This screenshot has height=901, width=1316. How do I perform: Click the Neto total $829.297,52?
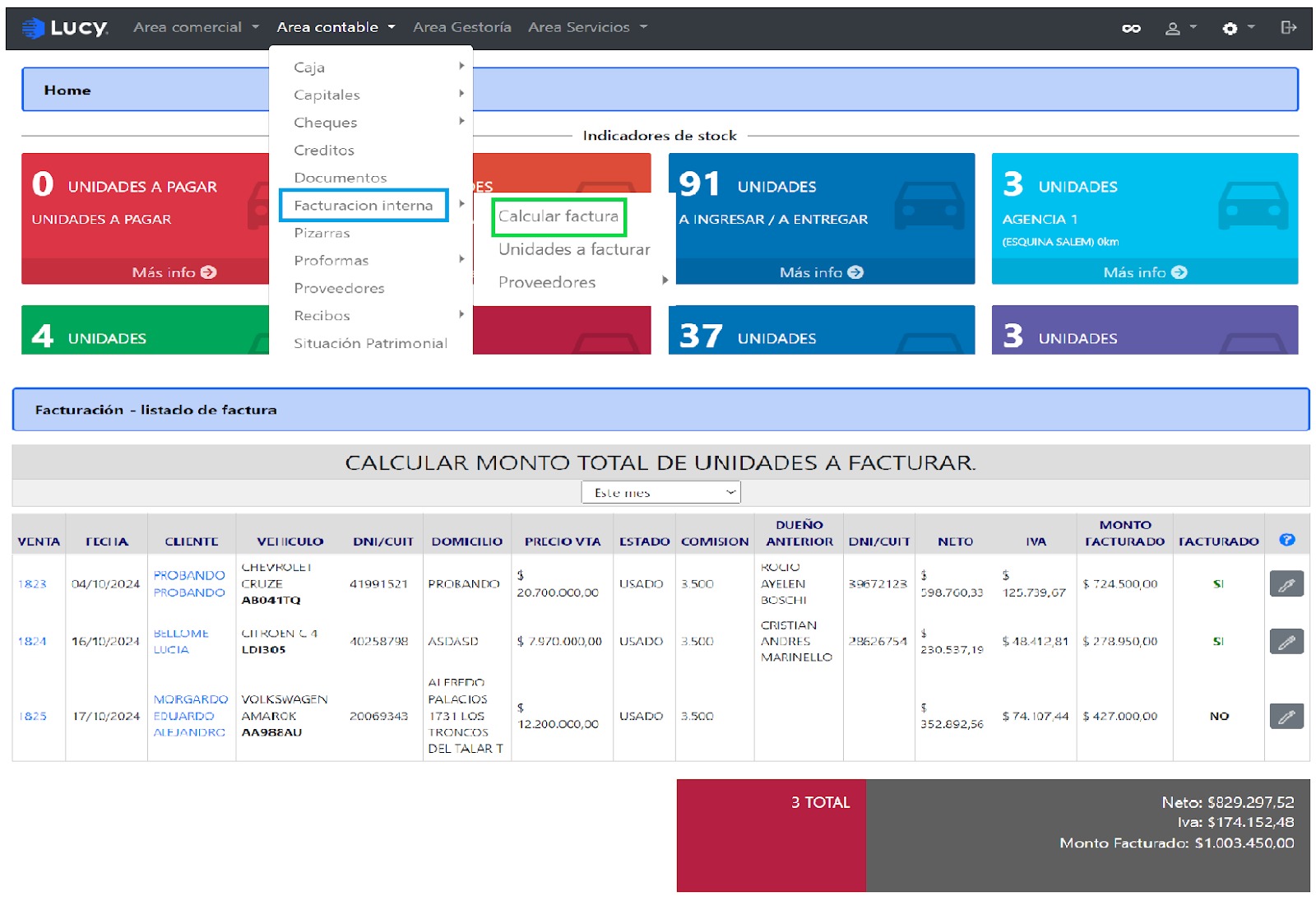[x=1227, y=802]
